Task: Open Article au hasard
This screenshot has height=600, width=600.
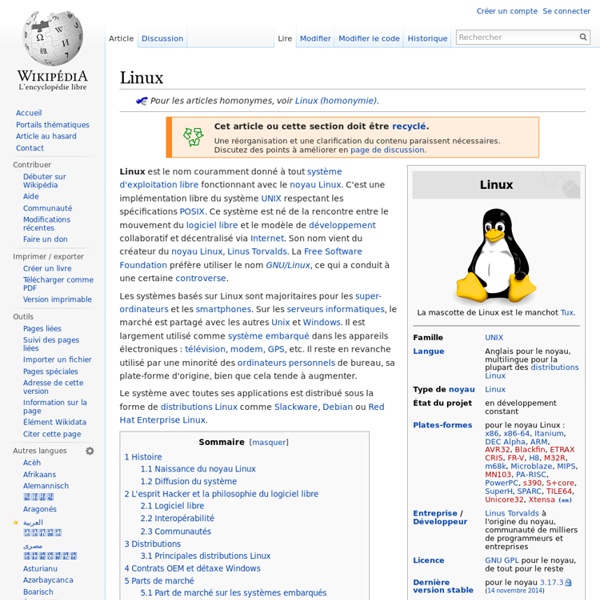Action: [x=46, y=136]
